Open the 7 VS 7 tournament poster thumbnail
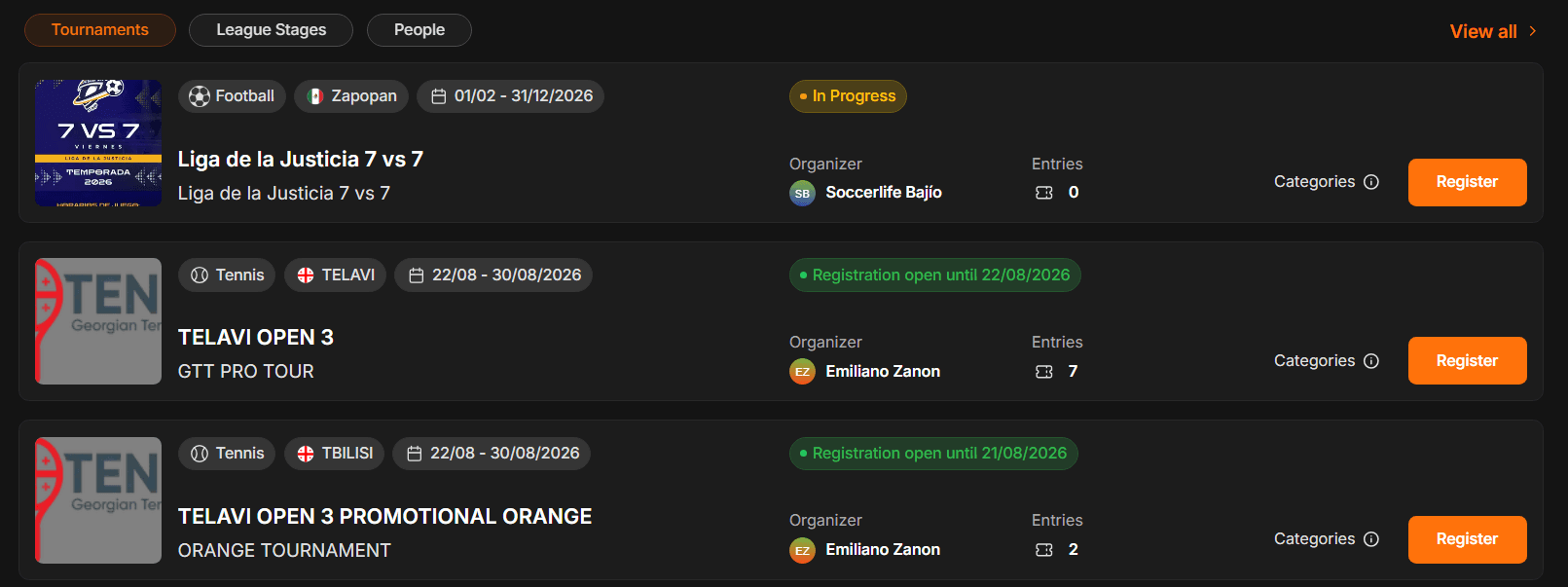The image size is (1568, 587). click(x=98, y=143)
